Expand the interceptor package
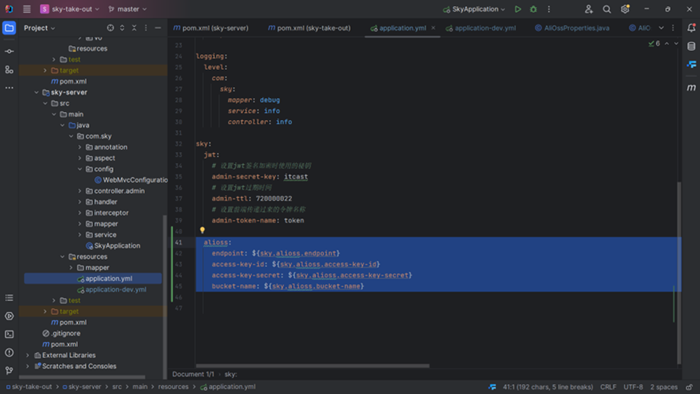Image resolution: width=700 pixels, height=394 pixels. [80, 213]
